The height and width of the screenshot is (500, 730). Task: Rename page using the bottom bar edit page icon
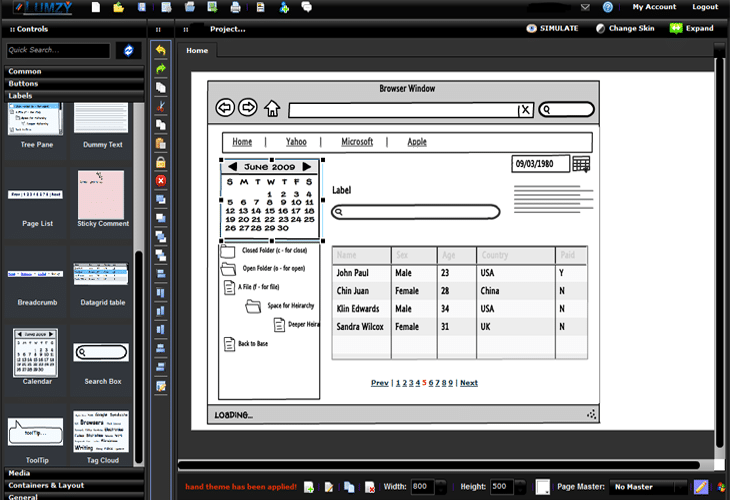click(x=329, y=487)
